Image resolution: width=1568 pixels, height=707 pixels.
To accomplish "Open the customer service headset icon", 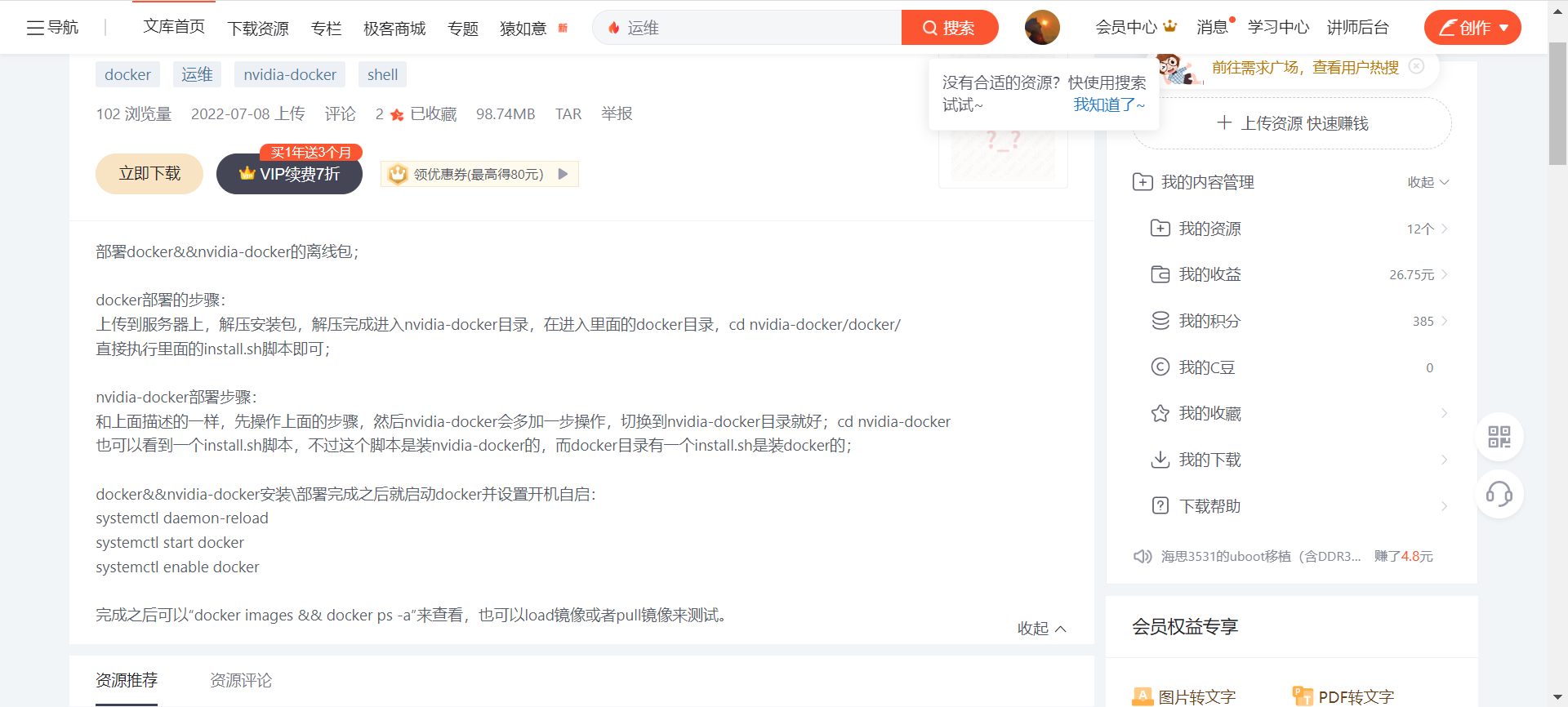I will pyautogui.click(x=1499, y=494).
